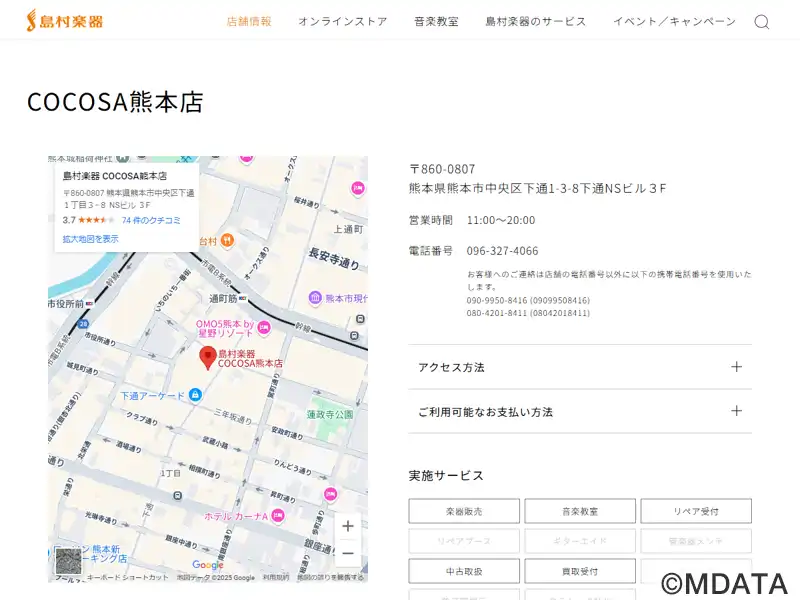The height and width of the screenshot is (600, 800).
Task: Click the mobile number 080-4201-8411
Action: tap(528, 313)
